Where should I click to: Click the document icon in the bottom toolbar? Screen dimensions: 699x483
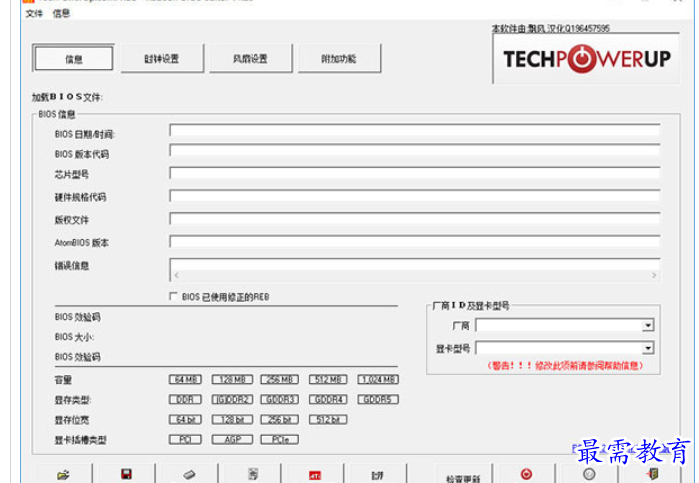pyautogui.click(x=253, y=474)
